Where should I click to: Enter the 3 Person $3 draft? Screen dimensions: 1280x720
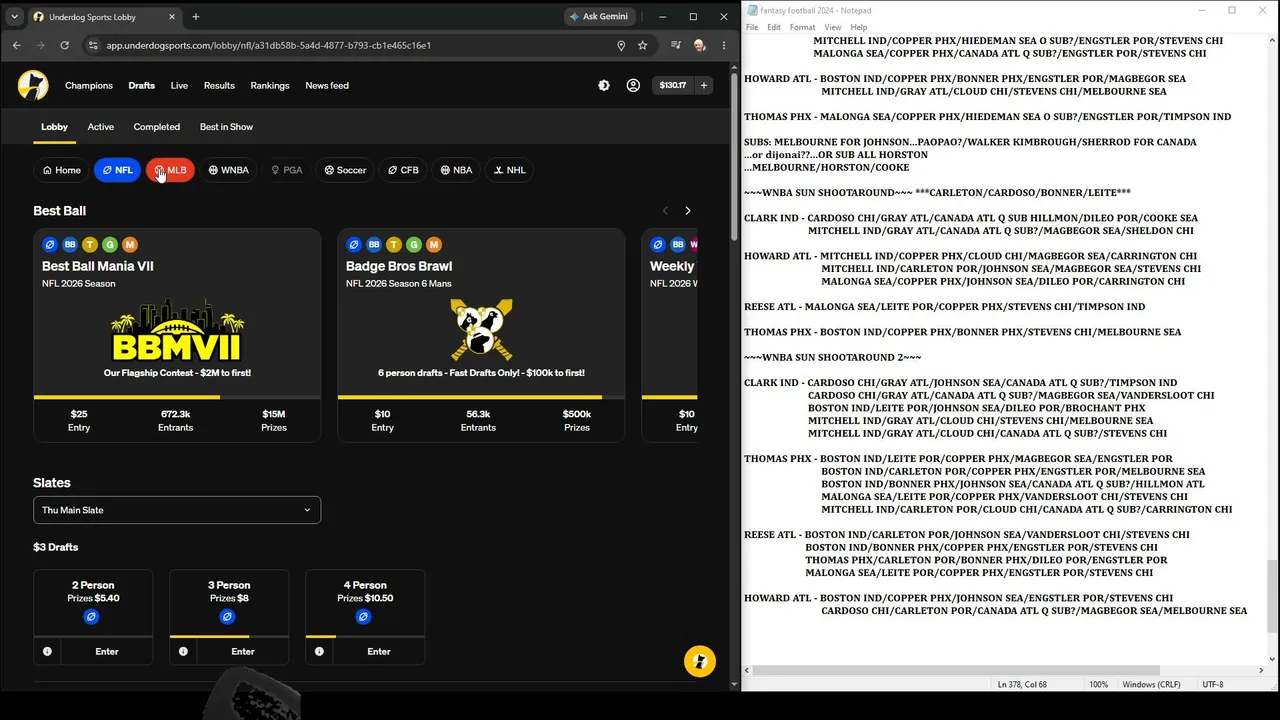click(243, 652)
